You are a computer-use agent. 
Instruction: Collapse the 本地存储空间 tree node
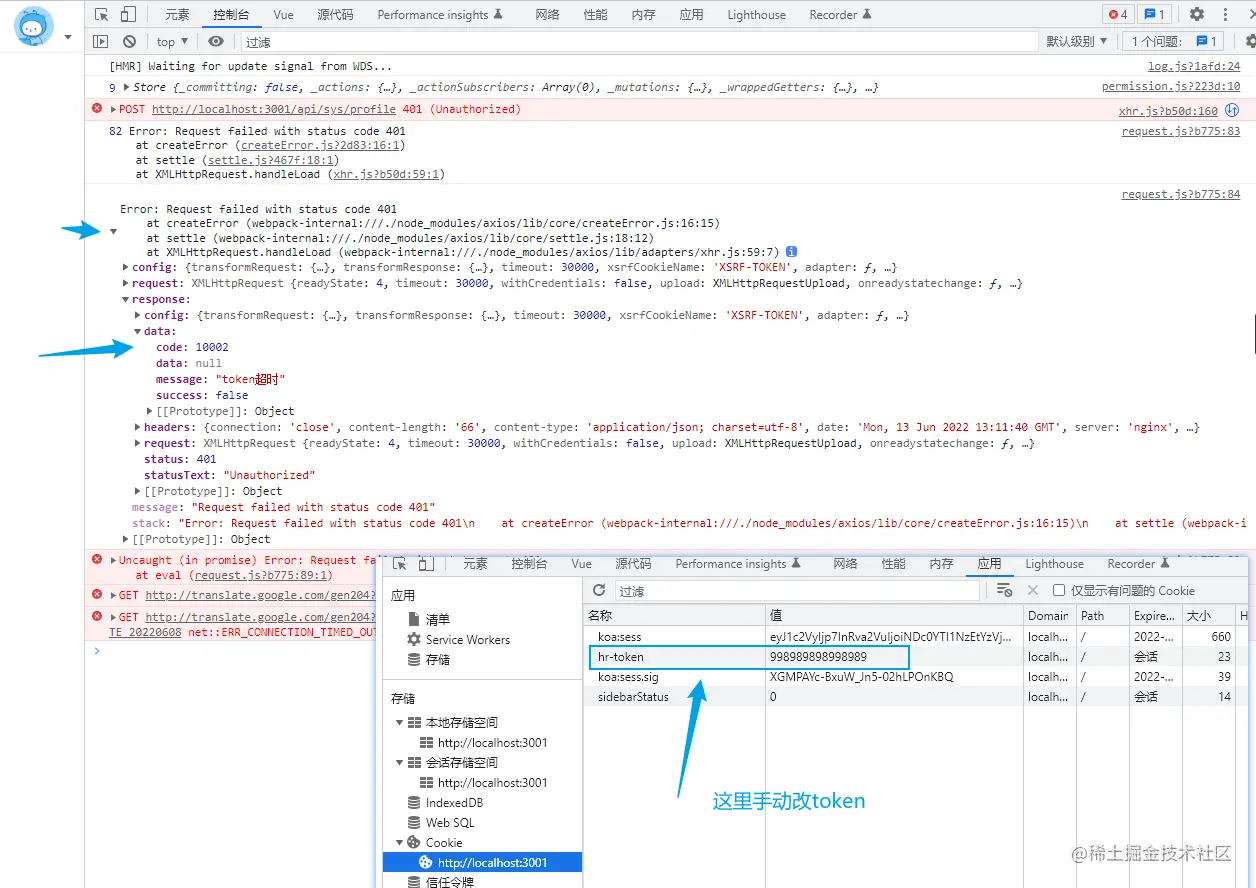[x=400, y=723]
